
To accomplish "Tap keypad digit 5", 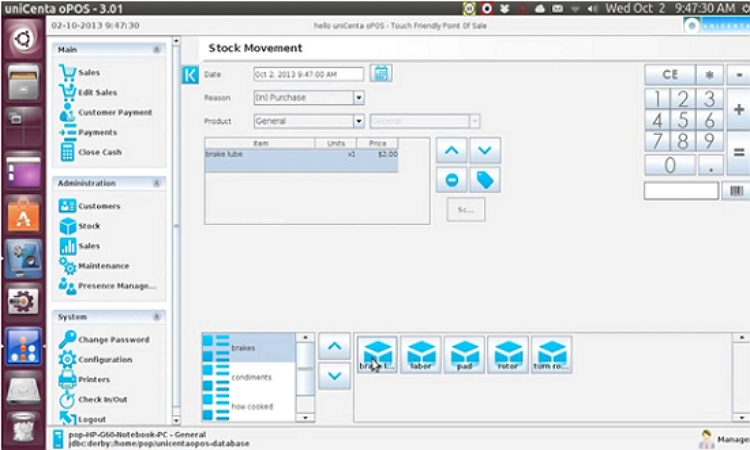I will click(683, 120).
